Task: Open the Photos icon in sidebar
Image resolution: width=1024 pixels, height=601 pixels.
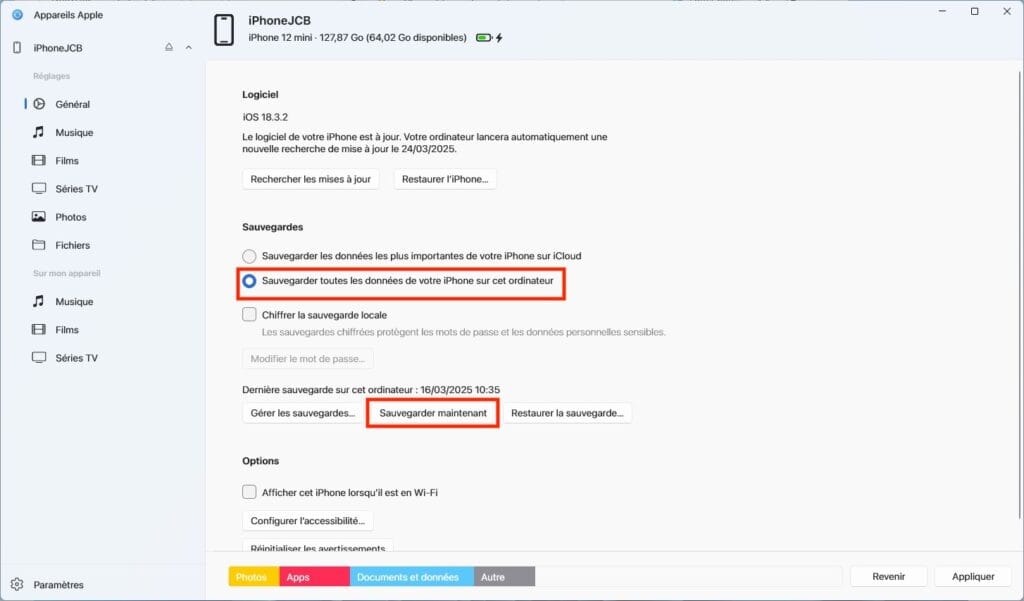Action: (x=39, y=217)
